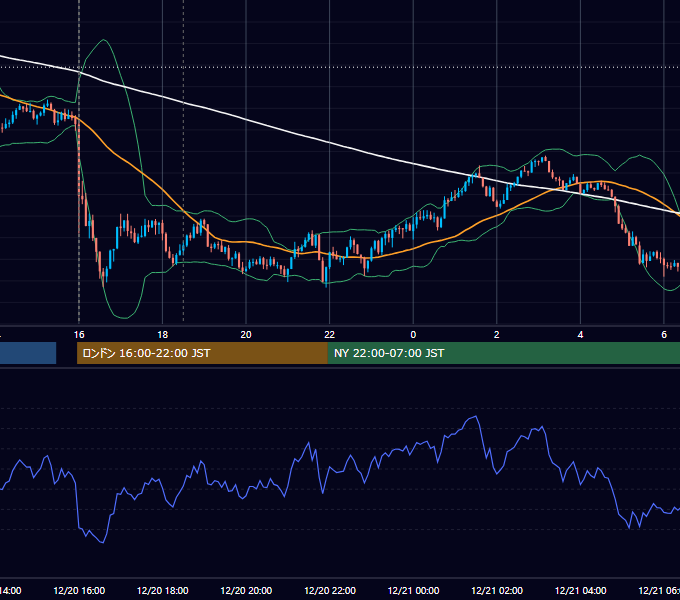Click the 4 hour label on the price chart axis

pos(580,334)
